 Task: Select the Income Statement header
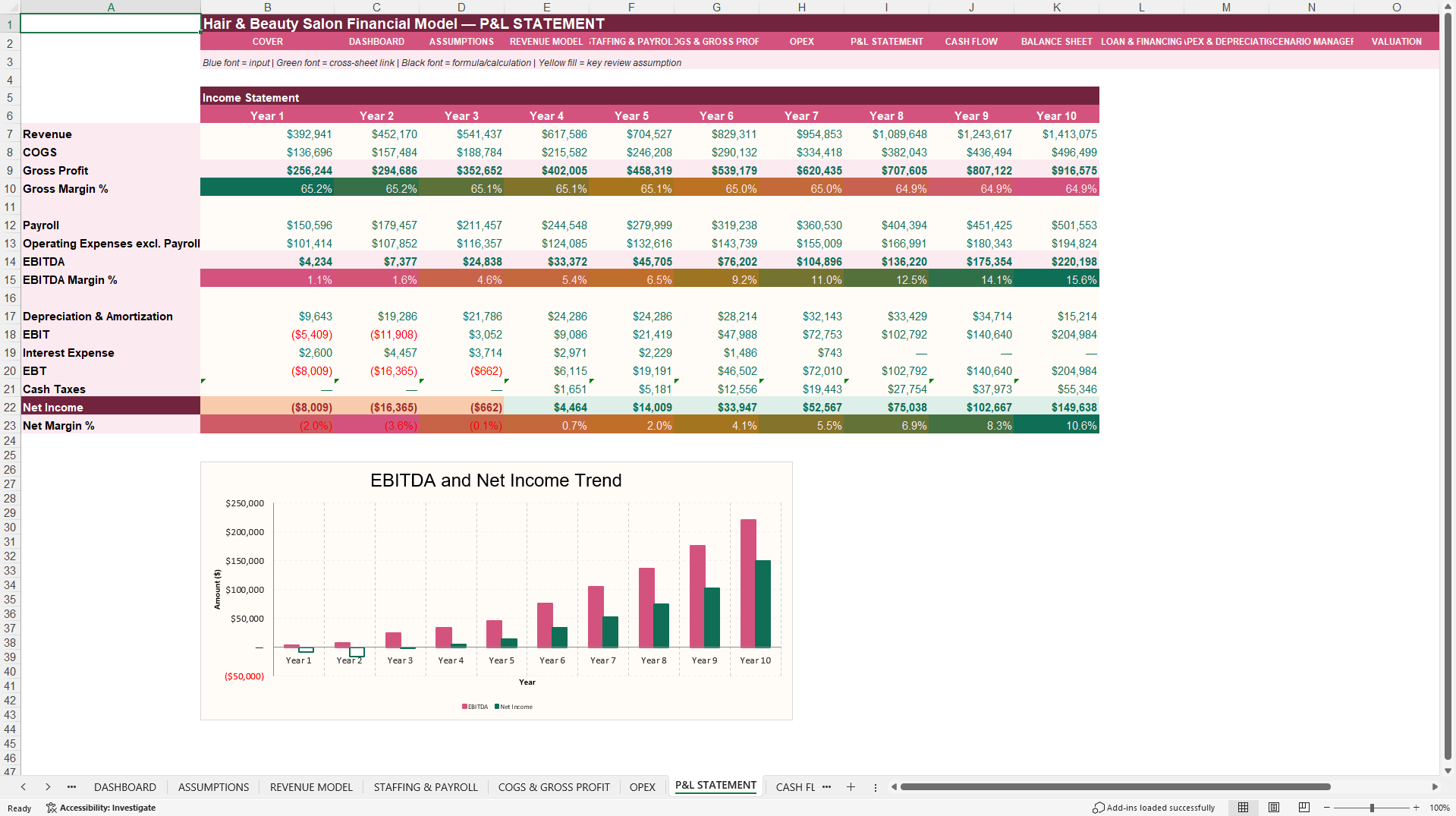pyautogui.click(x=649, y=98)
